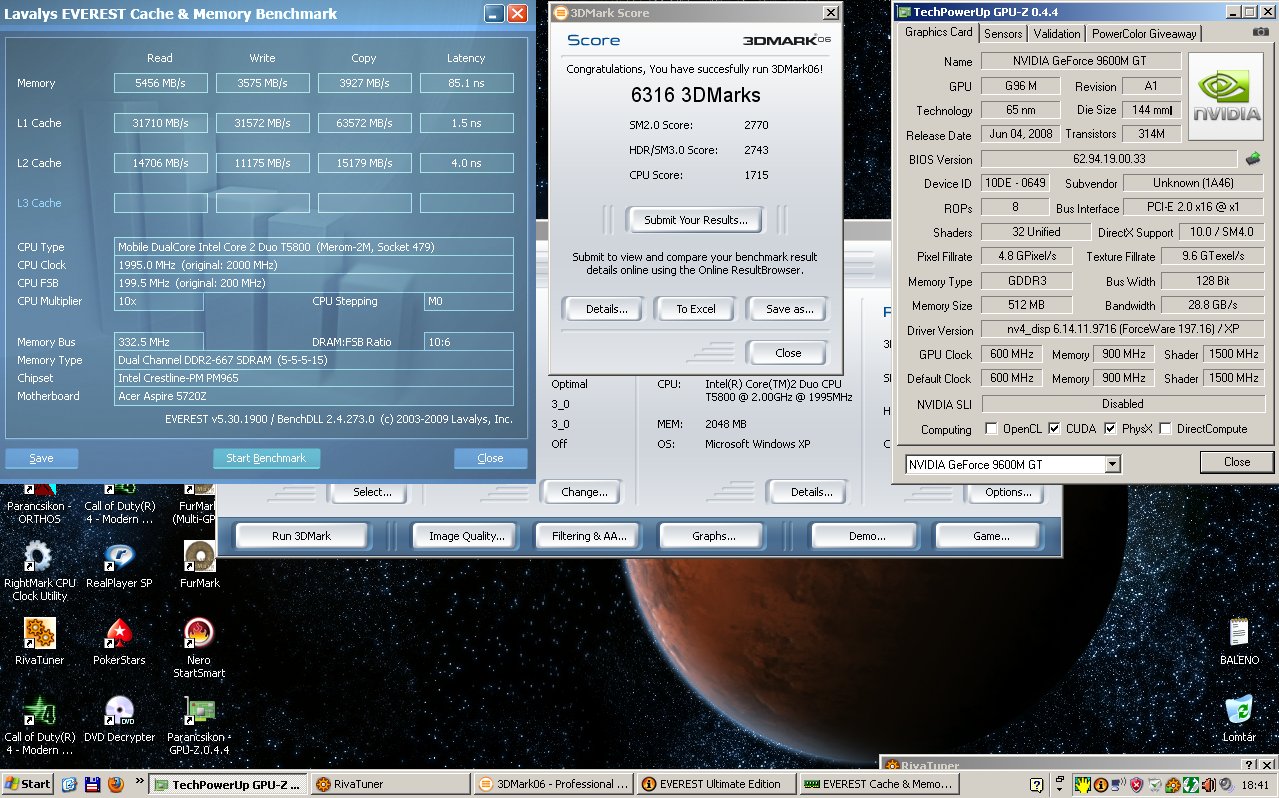Enable the DirectCompute checkbox
The width and height of the screenshot is (1279, 798).
pyautogui.click(x=1167, y=429)
